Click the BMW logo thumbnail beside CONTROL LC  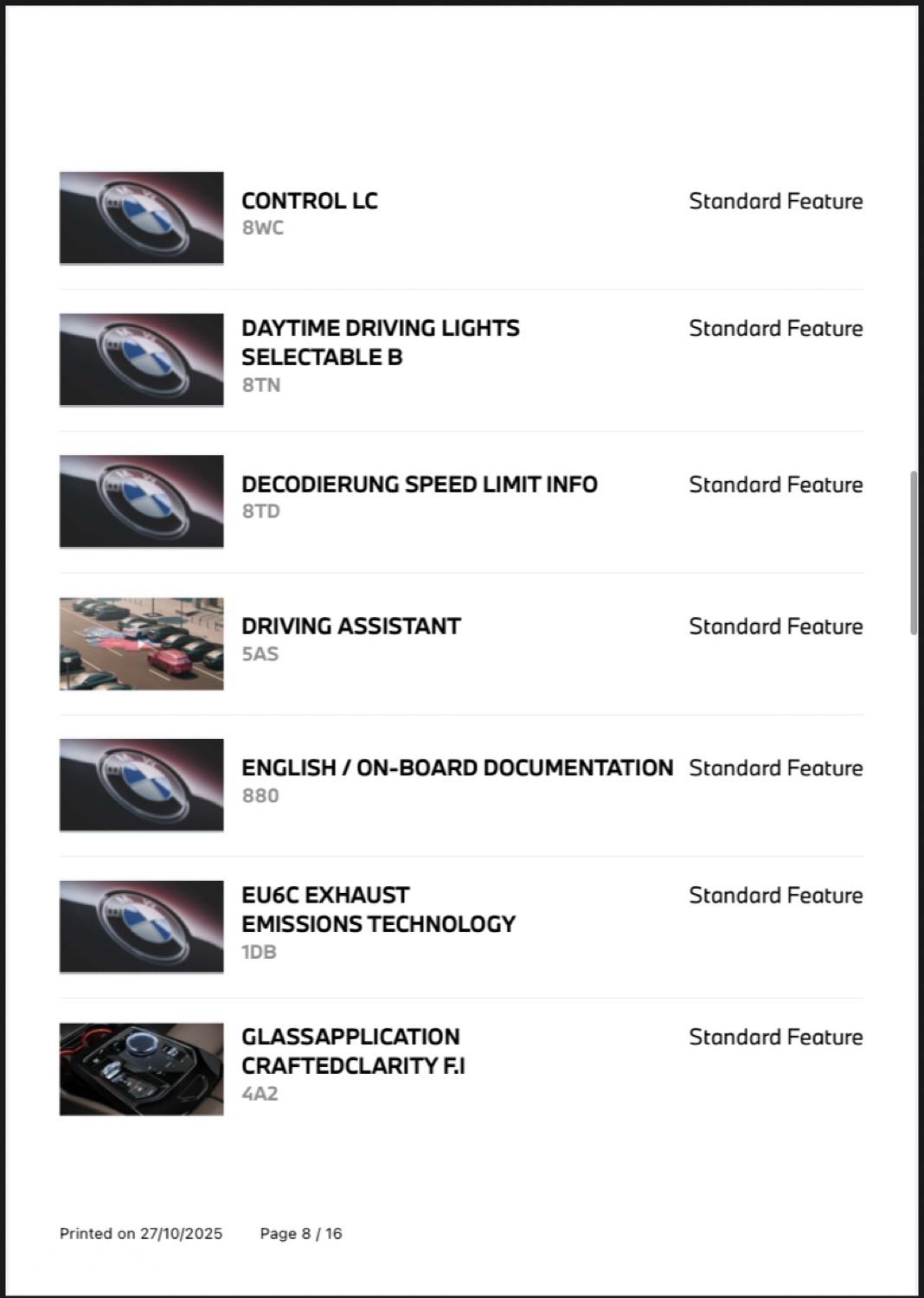point(141,217)
